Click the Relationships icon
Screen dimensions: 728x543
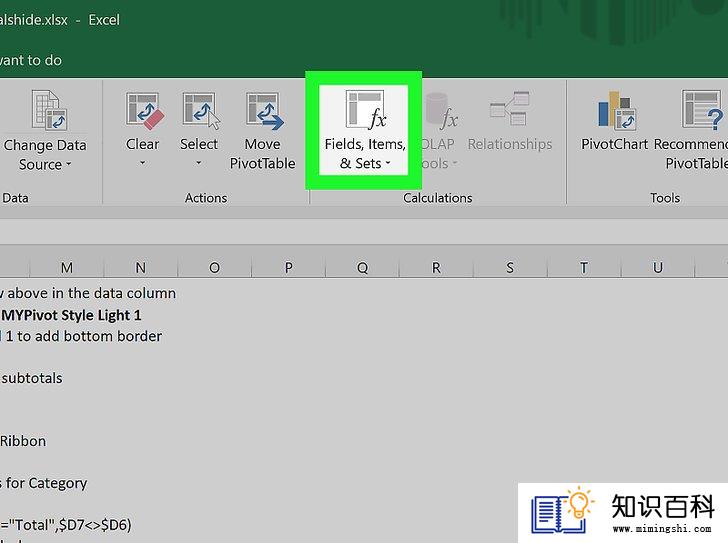(509, 109)
